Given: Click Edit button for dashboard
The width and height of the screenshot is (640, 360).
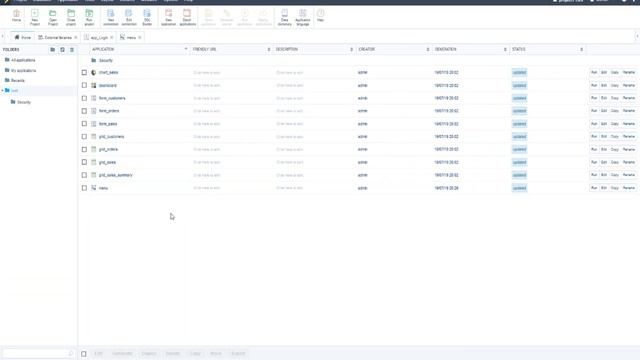Looking at the screenshot, I should click(x=604, y=85).
